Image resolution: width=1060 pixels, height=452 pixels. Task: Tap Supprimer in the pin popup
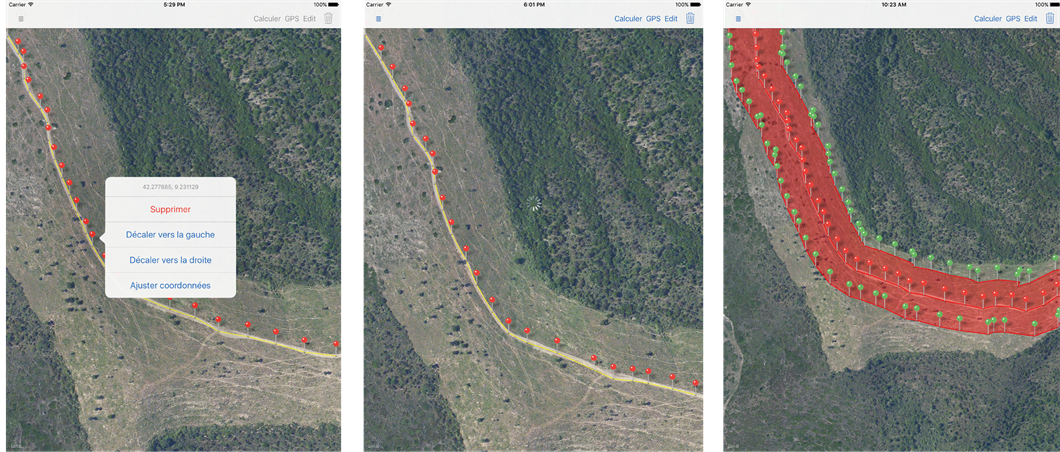pyautogui.click(x=170, y=209)
